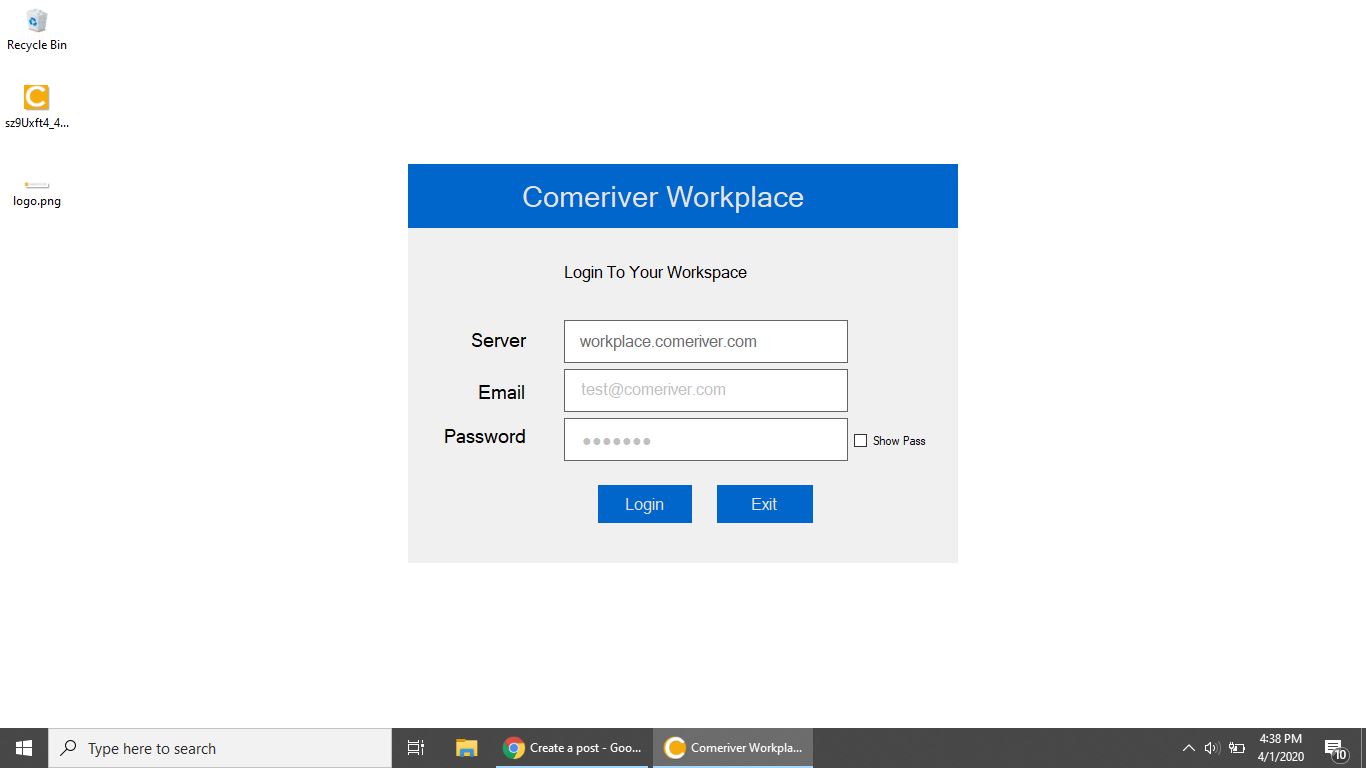Expand the hidden system tray icons
1366x768 pixels.
click(x=1188, y=748)
